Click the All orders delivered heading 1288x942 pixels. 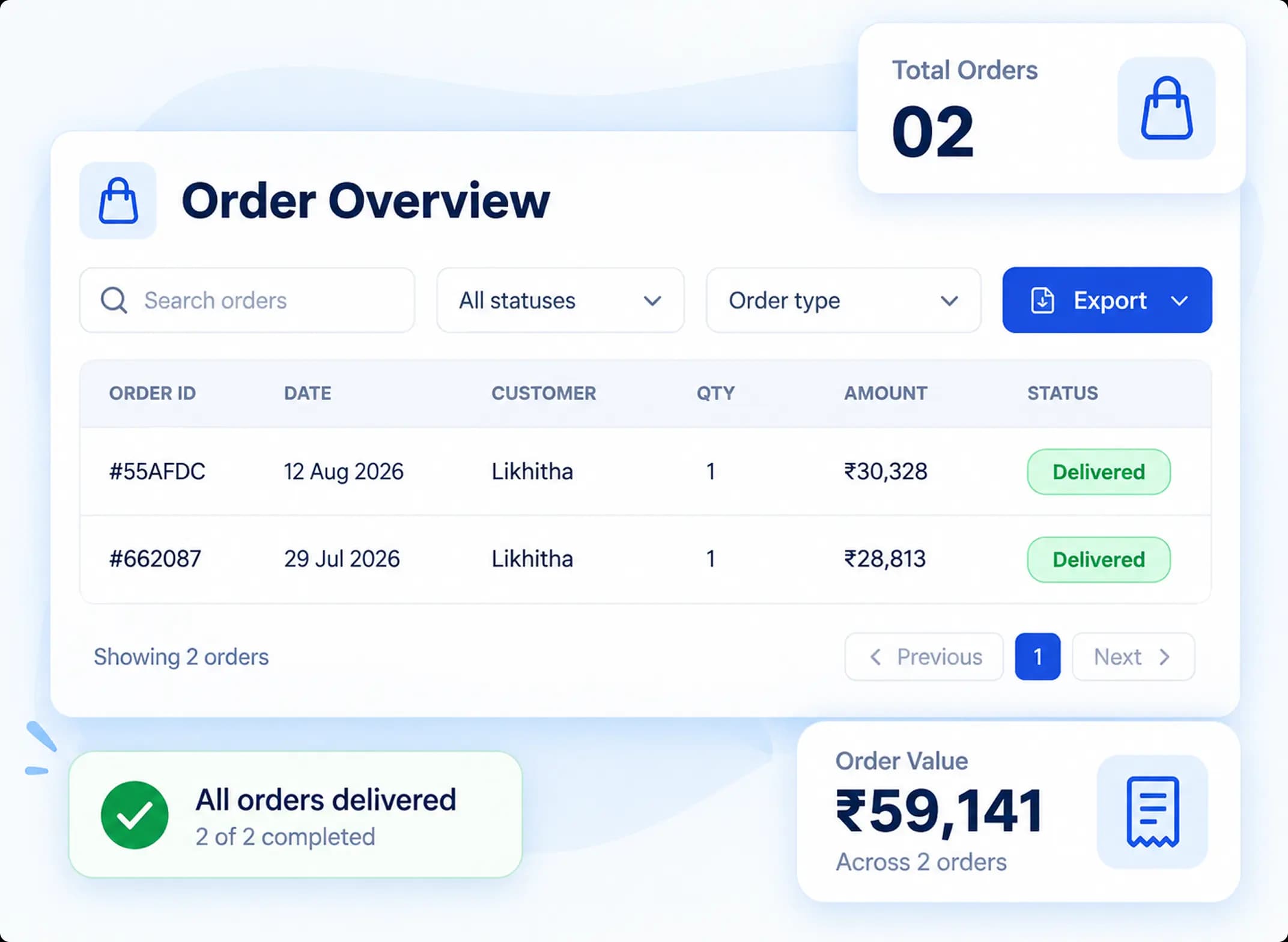coord(326,800)
